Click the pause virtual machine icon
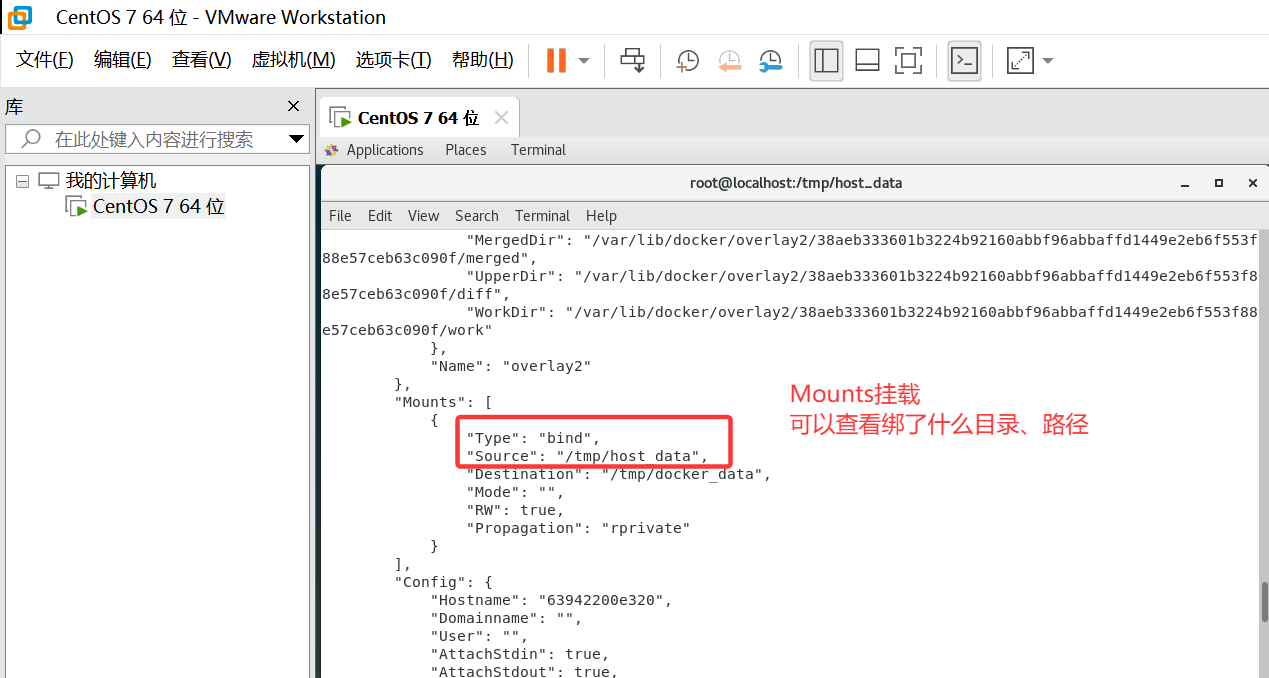Viewport: 1269px width, 678px height. [556, 60]
